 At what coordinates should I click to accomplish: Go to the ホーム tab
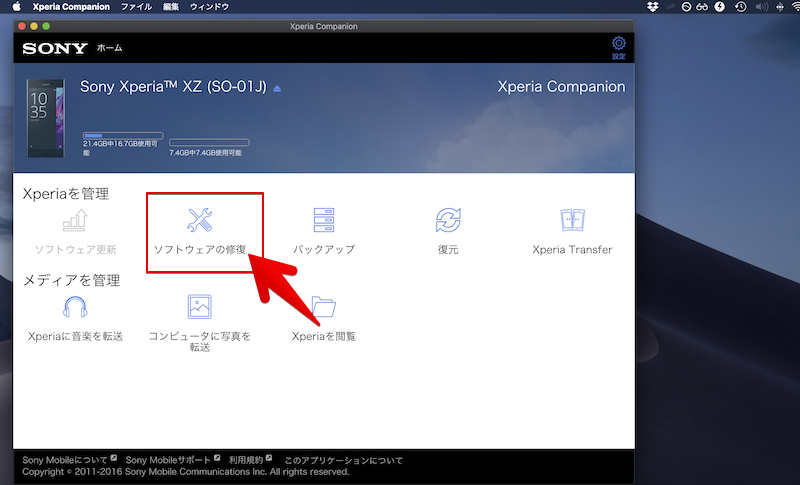click(110, 48)
